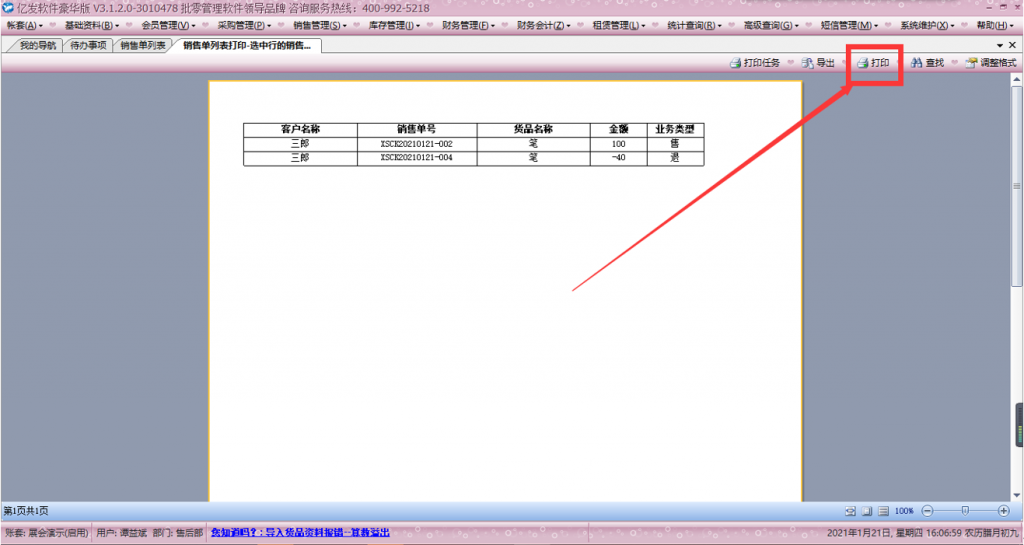1024x545 pixels.
Task: Click 笔 in the -40 amount row
Action: [534, 158]
